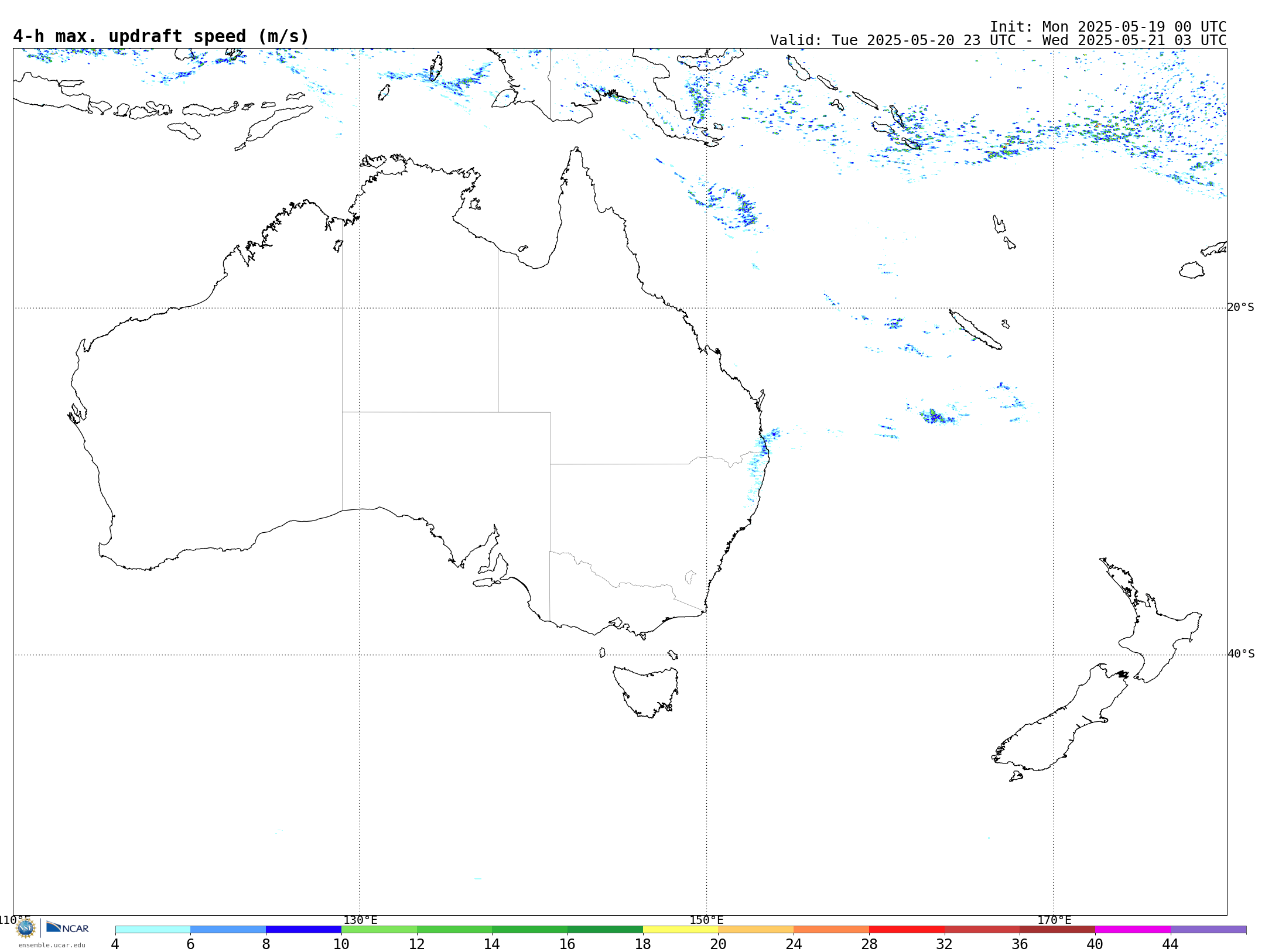
Task: Select the light green 10–12 m/s swatch
Action: point(379,930)
